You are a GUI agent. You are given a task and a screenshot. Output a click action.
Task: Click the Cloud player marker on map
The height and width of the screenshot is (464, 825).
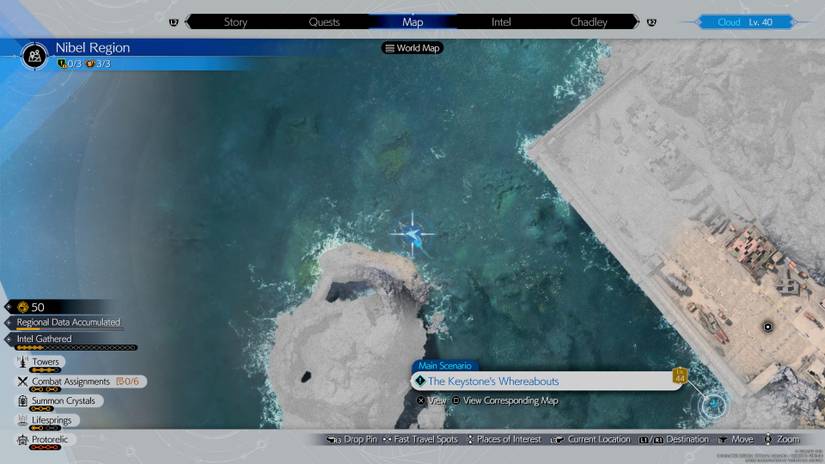click(413, 237)
